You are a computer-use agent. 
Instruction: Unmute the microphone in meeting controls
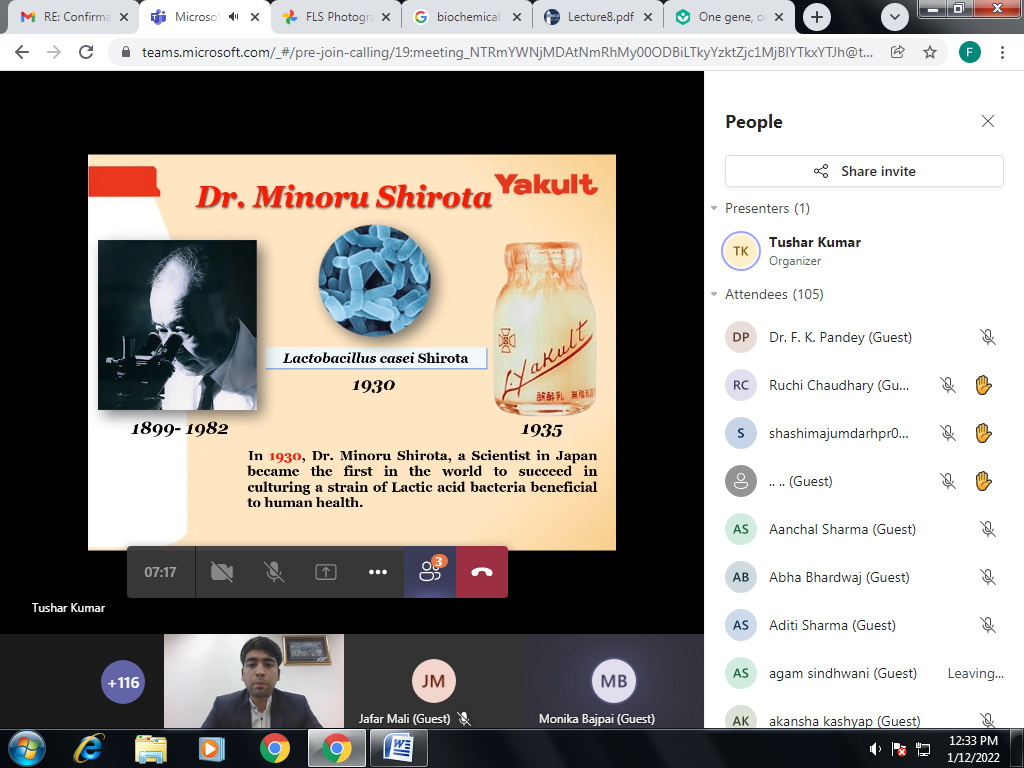[274, 572]
